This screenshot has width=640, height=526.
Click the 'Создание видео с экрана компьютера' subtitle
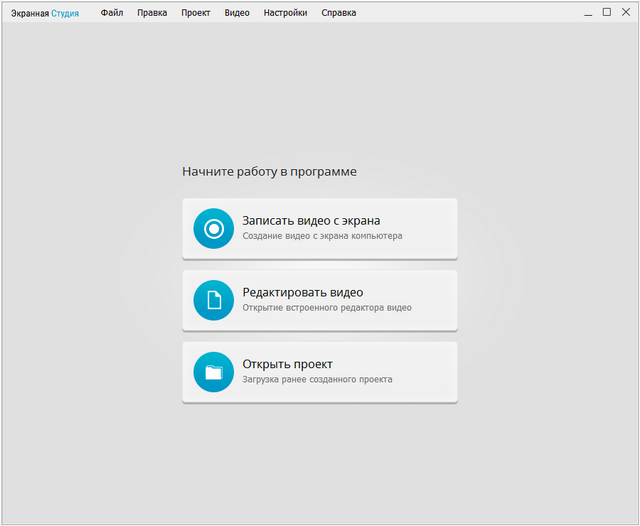click(x=322, y=237)
